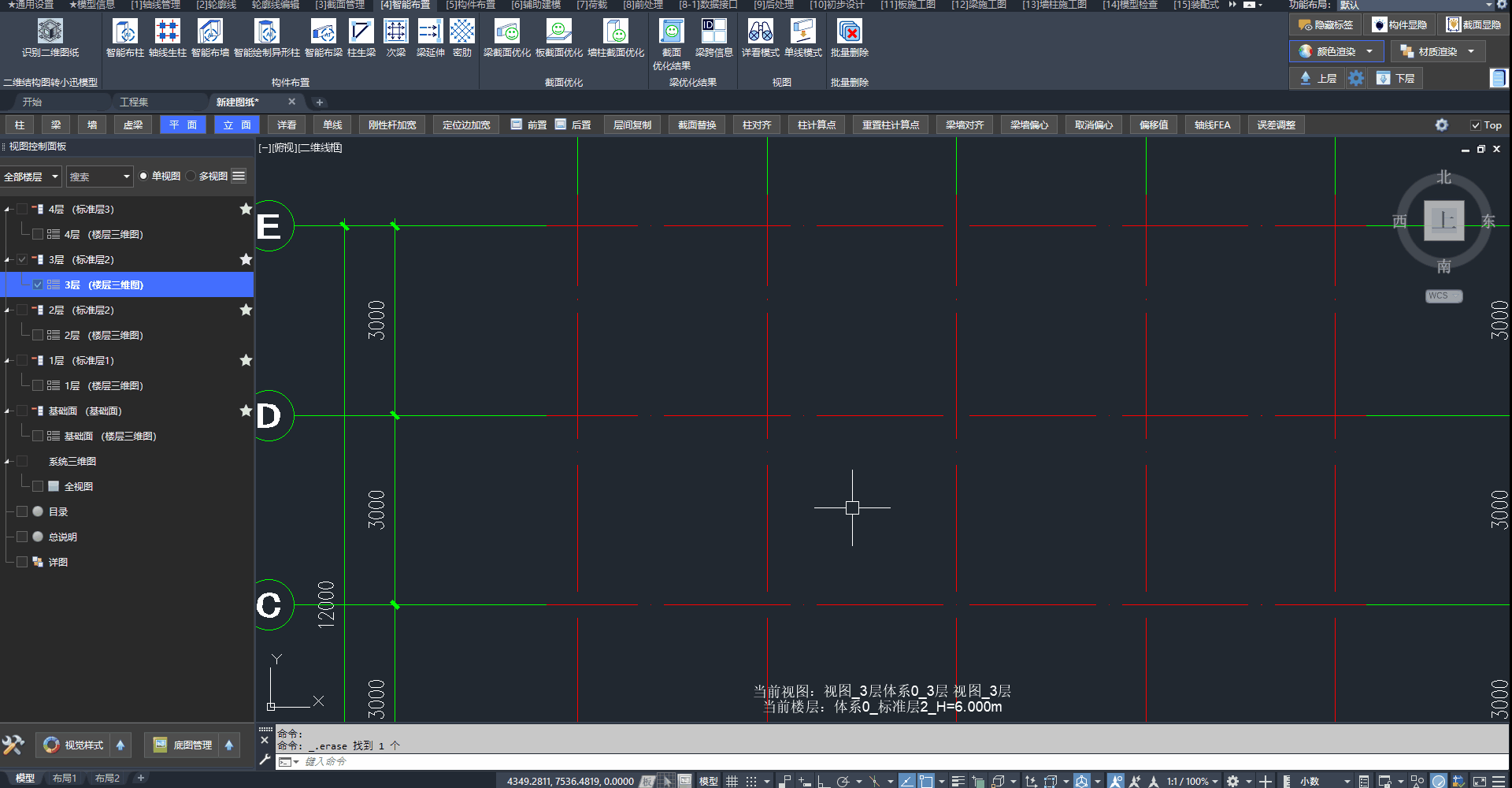Switch to the 工程集 document tab
The width and height of the screenshot is (1512, 788).
coord(134,102)
